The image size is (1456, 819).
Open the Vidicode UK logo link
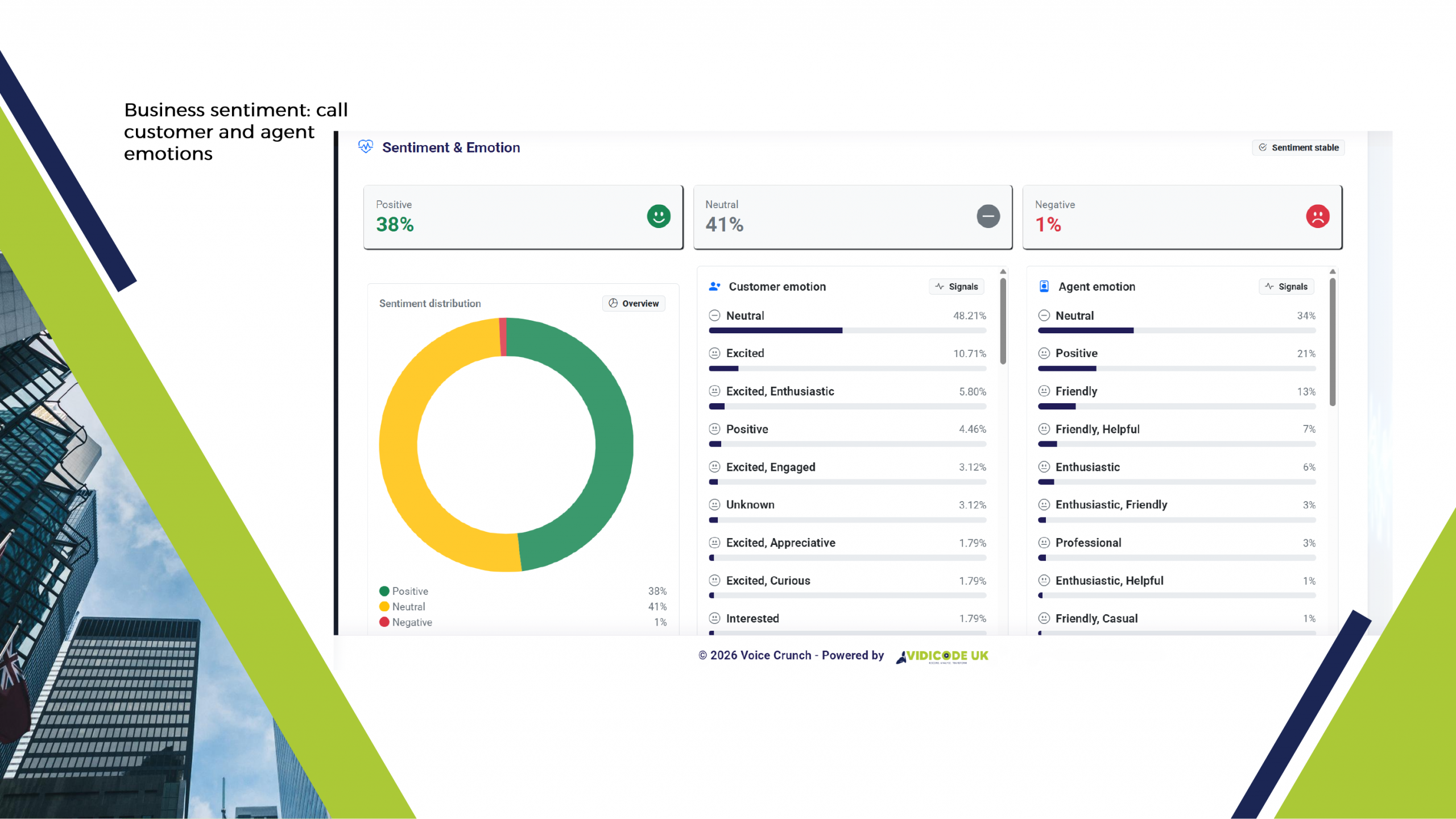pyautogui.click(x=942, y=656)
